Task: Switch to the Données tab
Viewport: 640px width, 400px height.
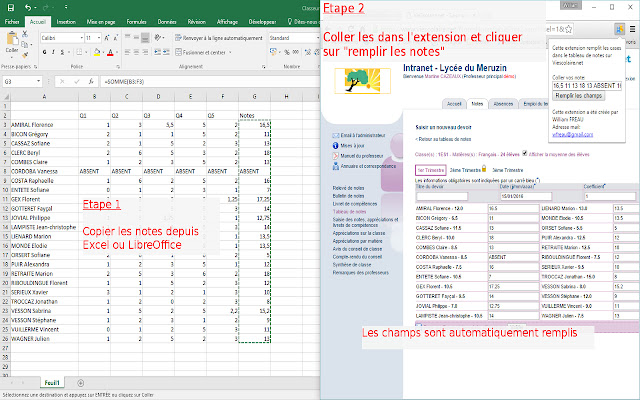Action: point(167,22)
